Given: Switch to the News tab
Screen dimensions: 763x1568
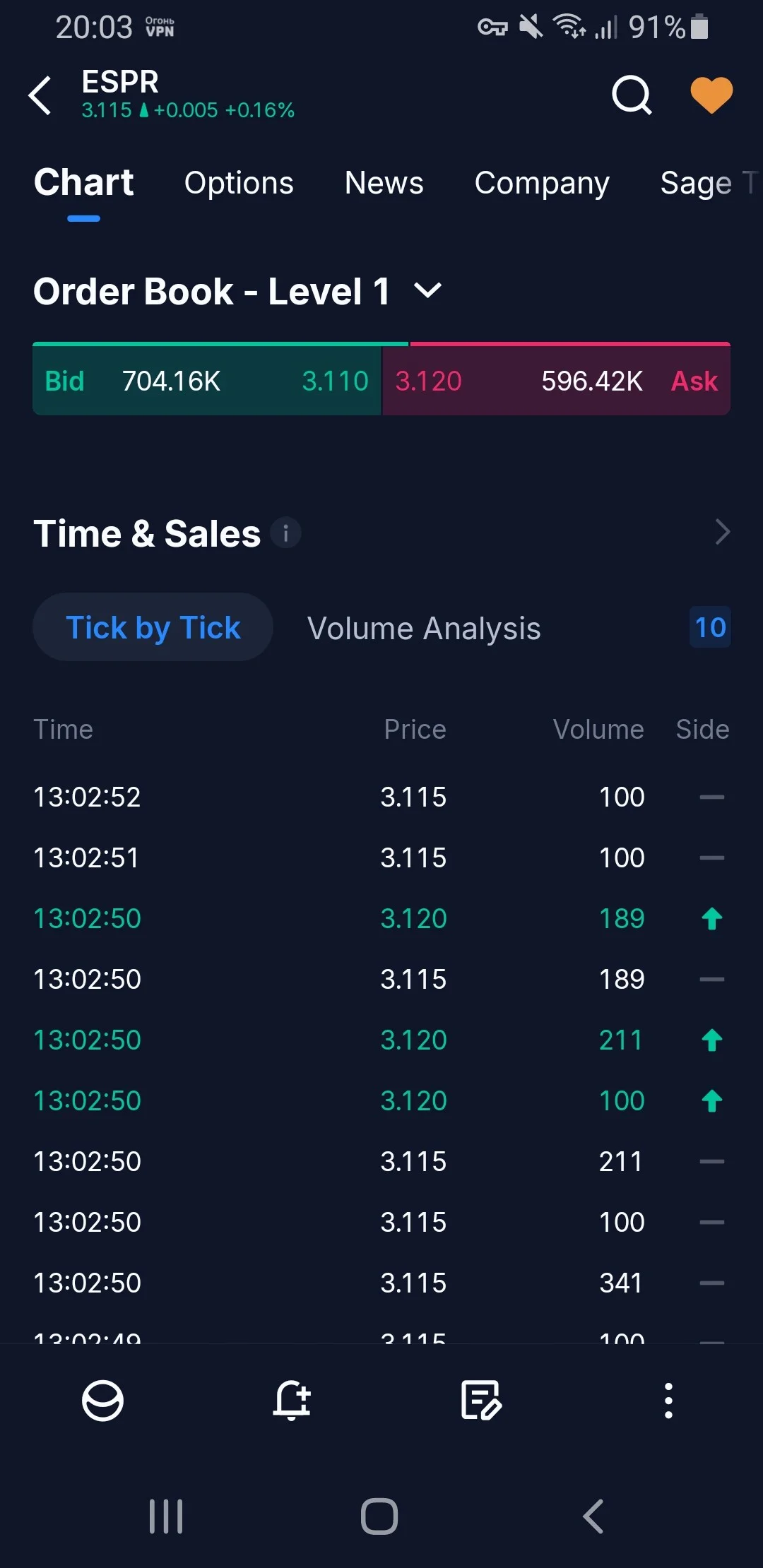Looking at the screenshot, I should [384, 183].
